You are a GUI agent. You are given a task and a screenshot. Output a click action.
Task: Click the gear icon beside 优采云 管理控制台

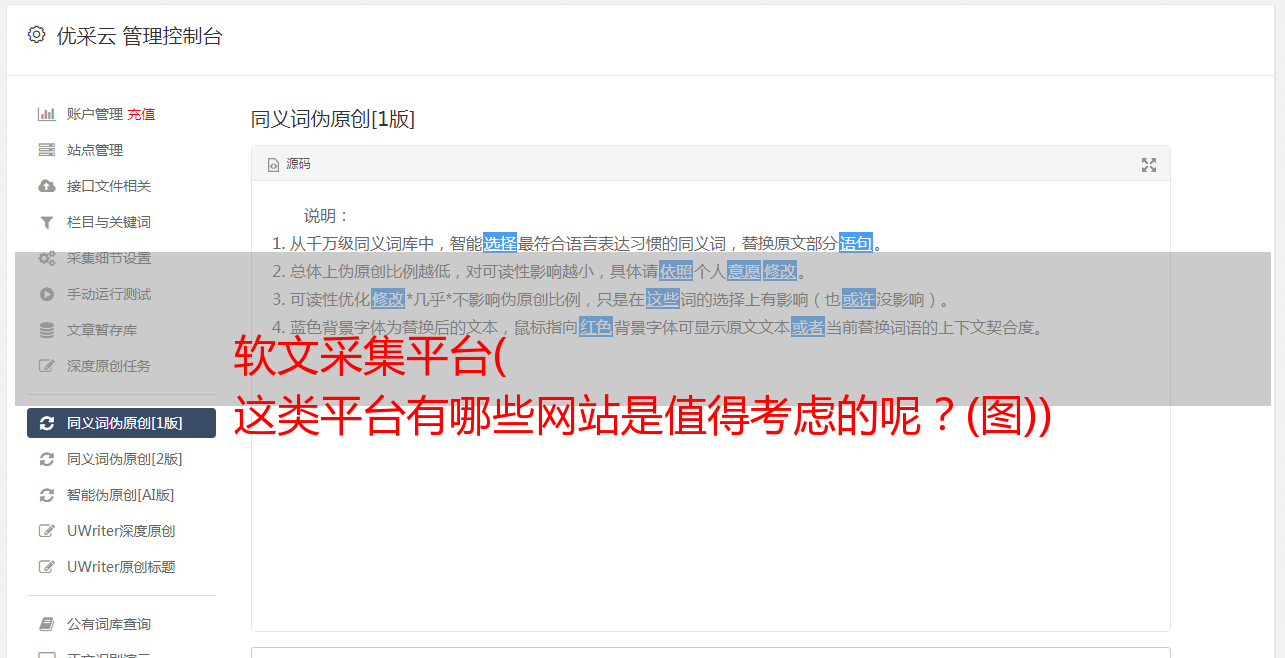coord(37,35)
